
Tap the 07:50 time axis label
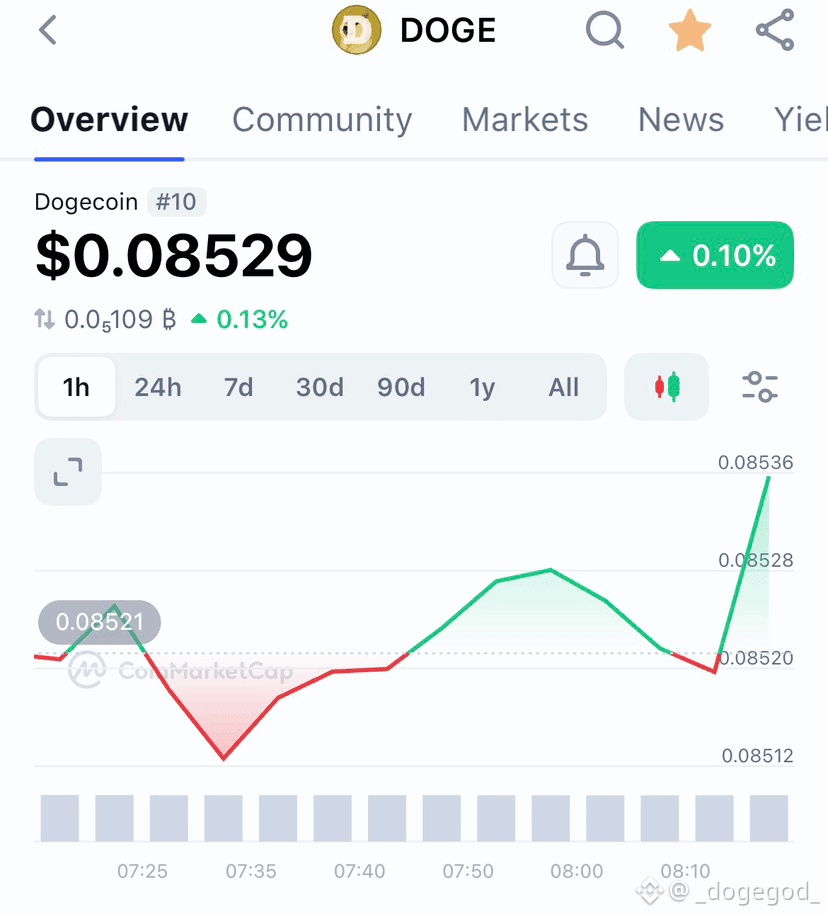(468, 871)
